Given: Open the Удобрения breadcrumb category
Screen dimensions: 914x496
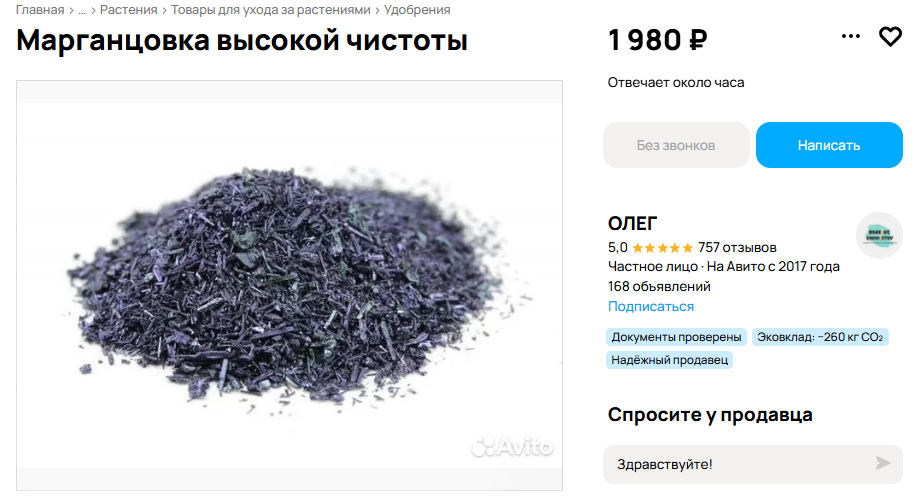Looking at the screenshot, I should (417, 10).
